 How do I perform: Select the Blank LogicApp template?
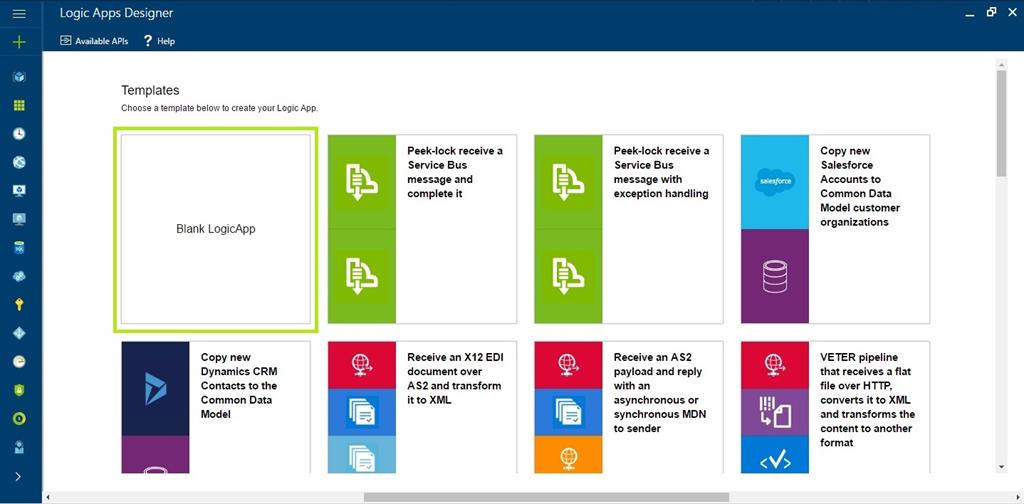tap(216, 229)
